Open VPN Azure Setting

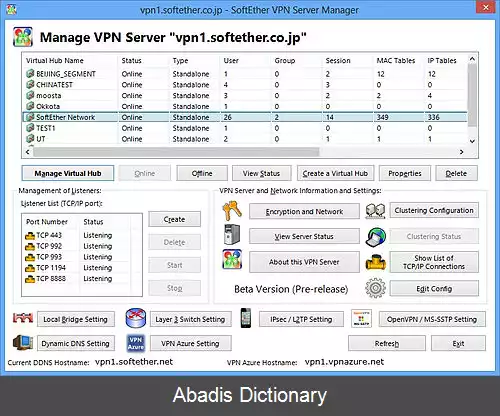click(x=190, y=343)
